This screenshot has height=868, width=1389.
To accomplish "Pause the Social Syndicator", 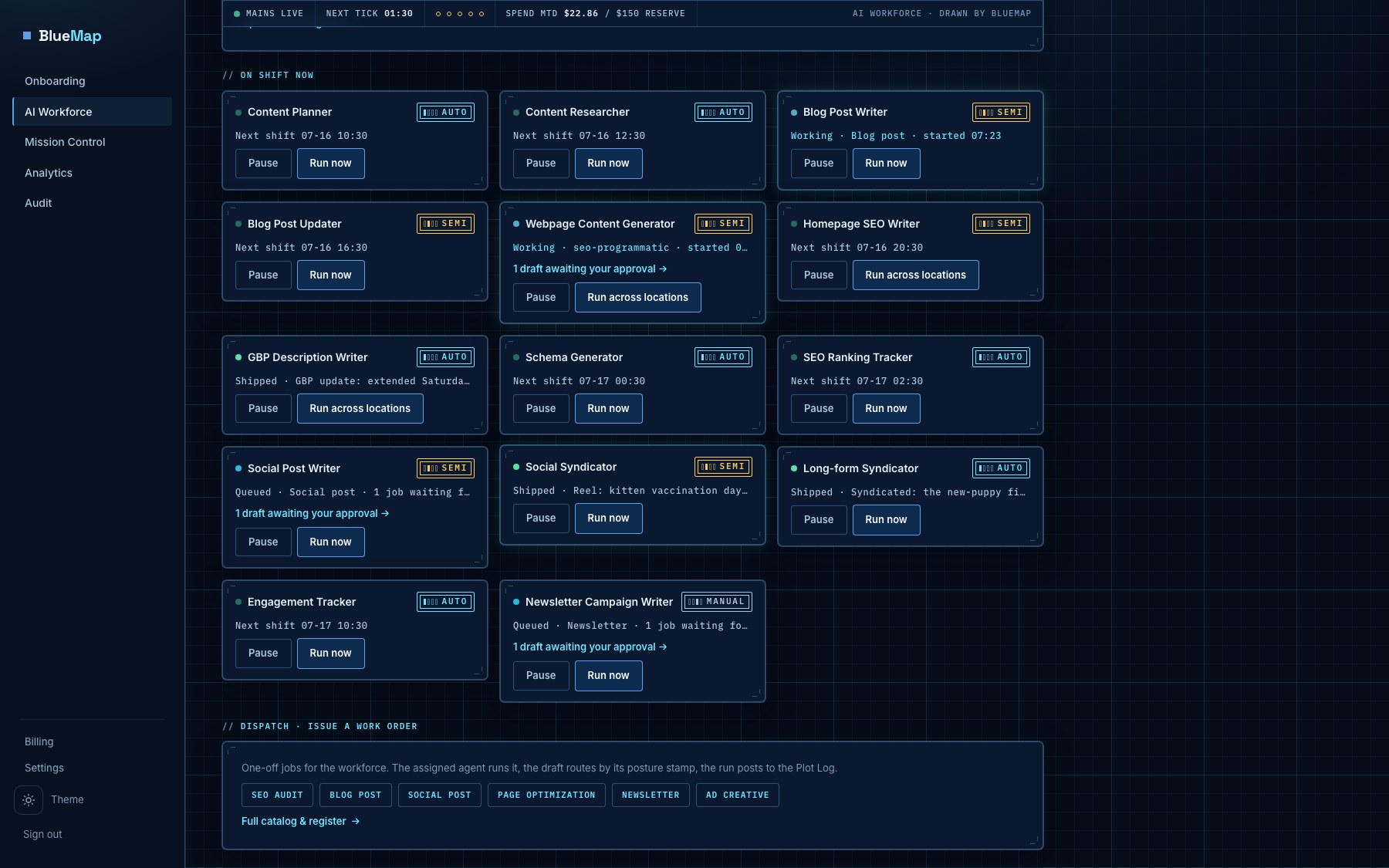I will pyautogui.click(x=541, y=518).
